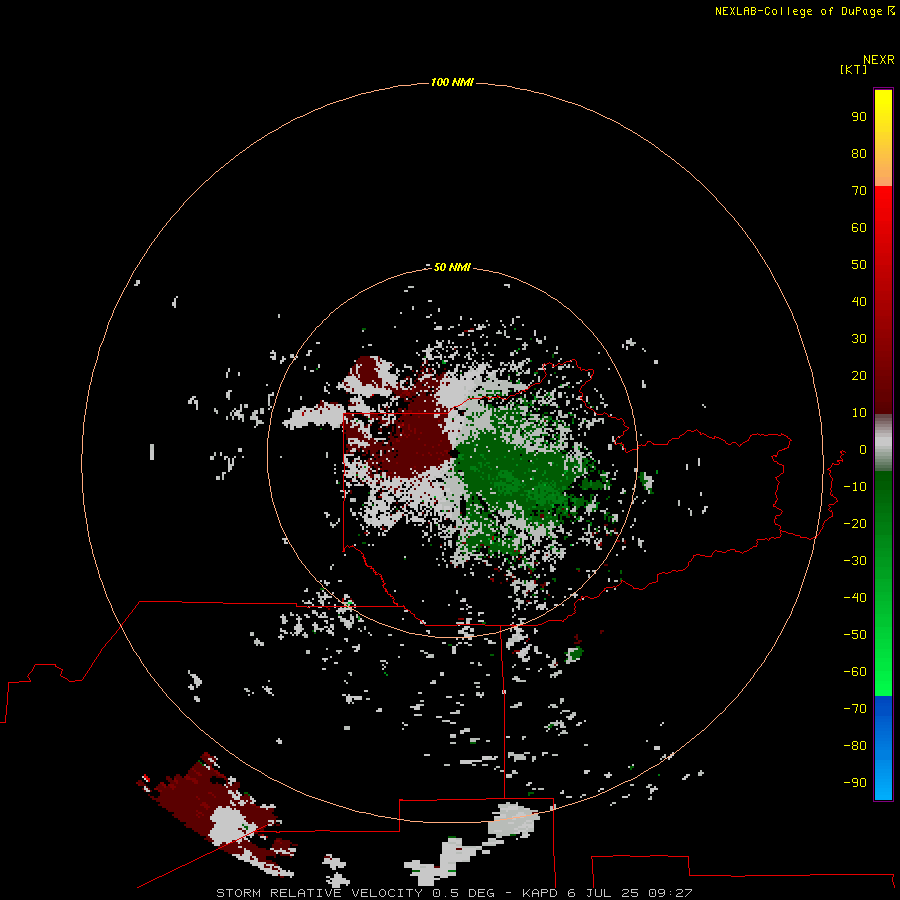
Task: Pick the red outbound segment of color bar
Action: (883, 300)
